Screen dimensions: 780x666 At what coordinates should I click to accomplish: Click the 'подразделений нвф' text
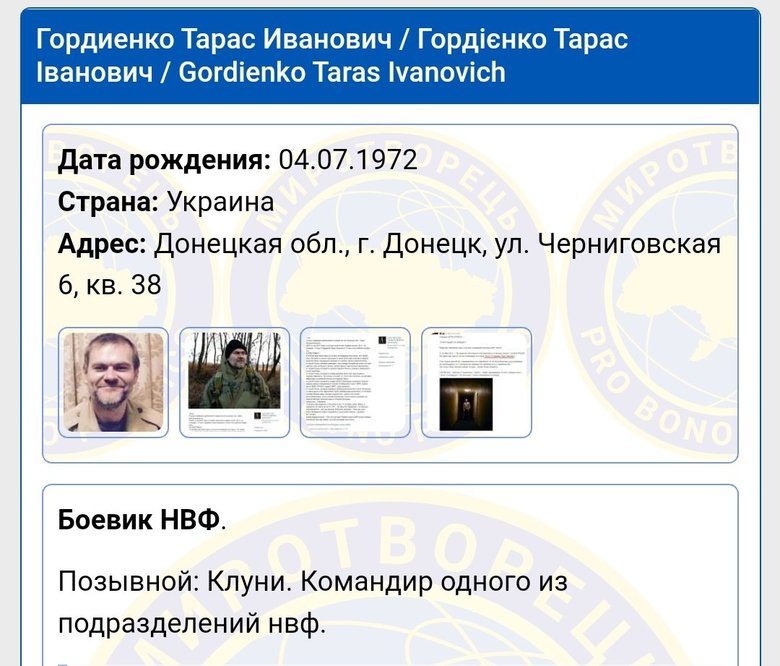(x=191, y=623)
